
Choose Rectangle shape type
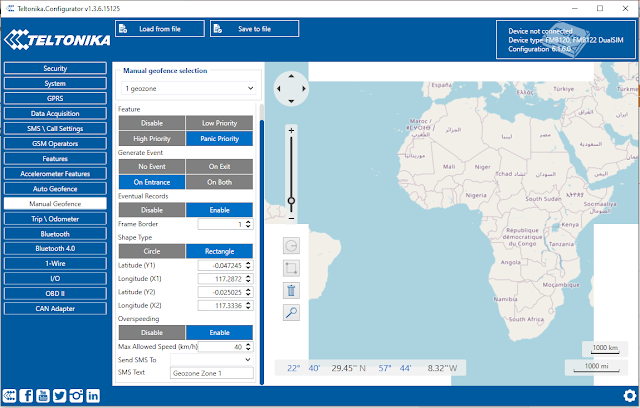tap(219, 251)
